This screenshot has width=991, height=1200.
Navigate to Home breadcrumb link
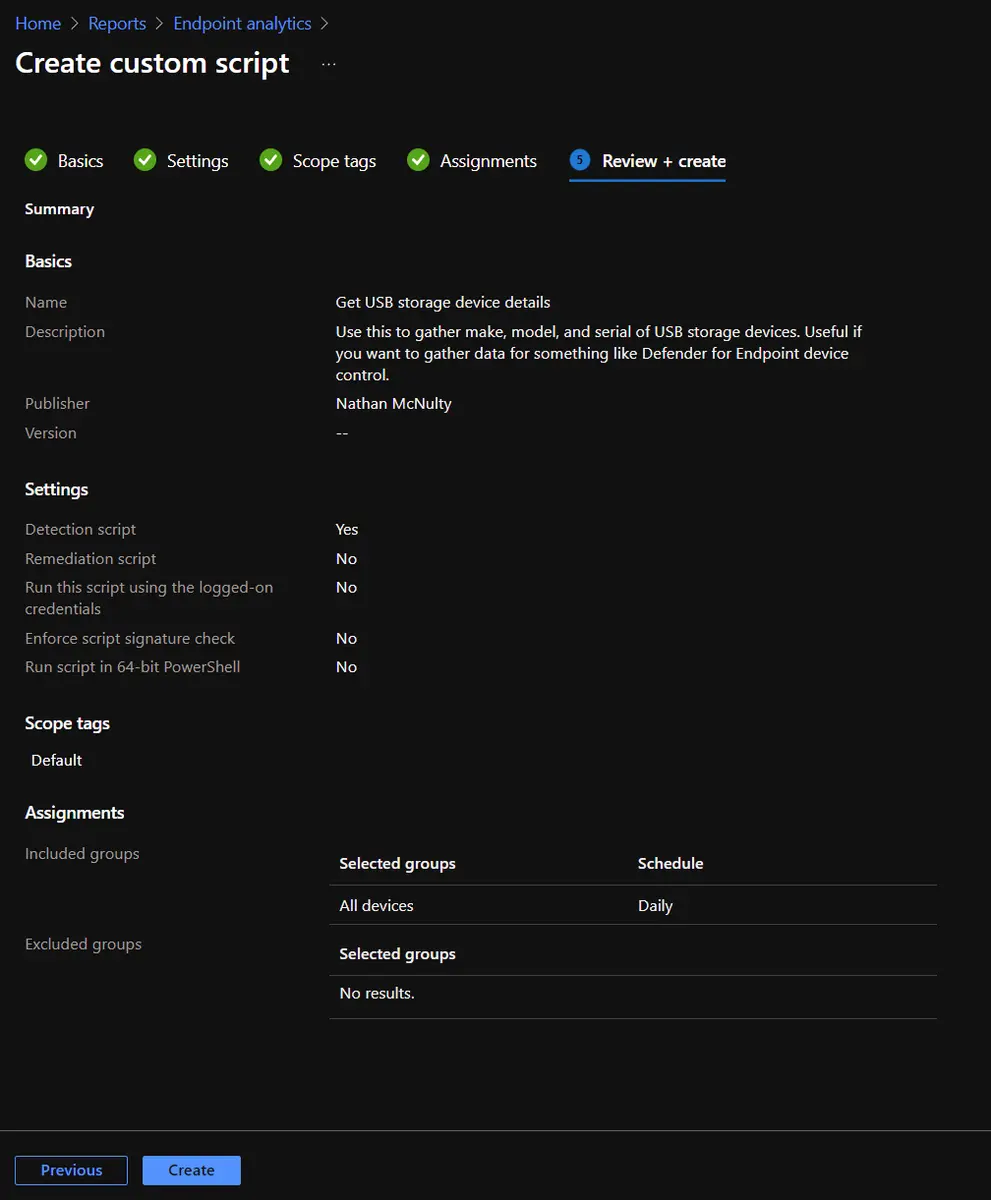tap(38, 23)
